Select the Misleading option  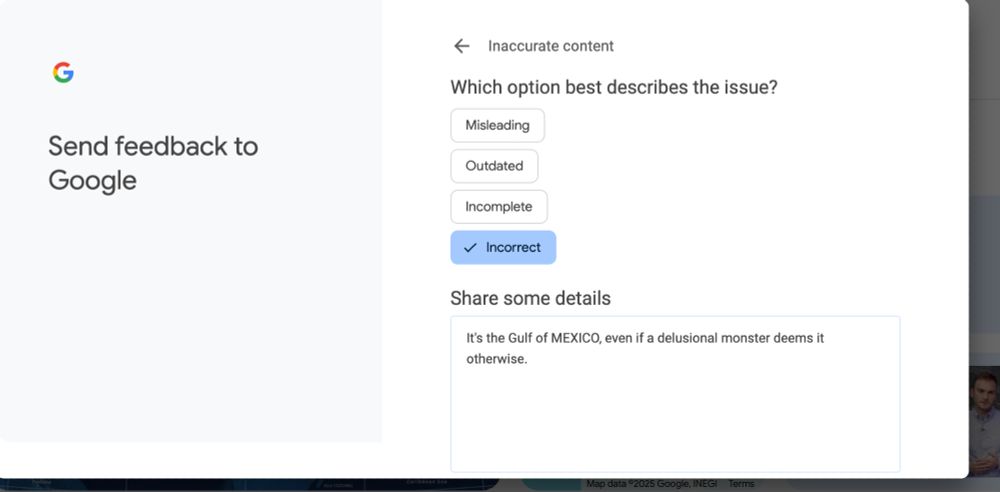497,125
